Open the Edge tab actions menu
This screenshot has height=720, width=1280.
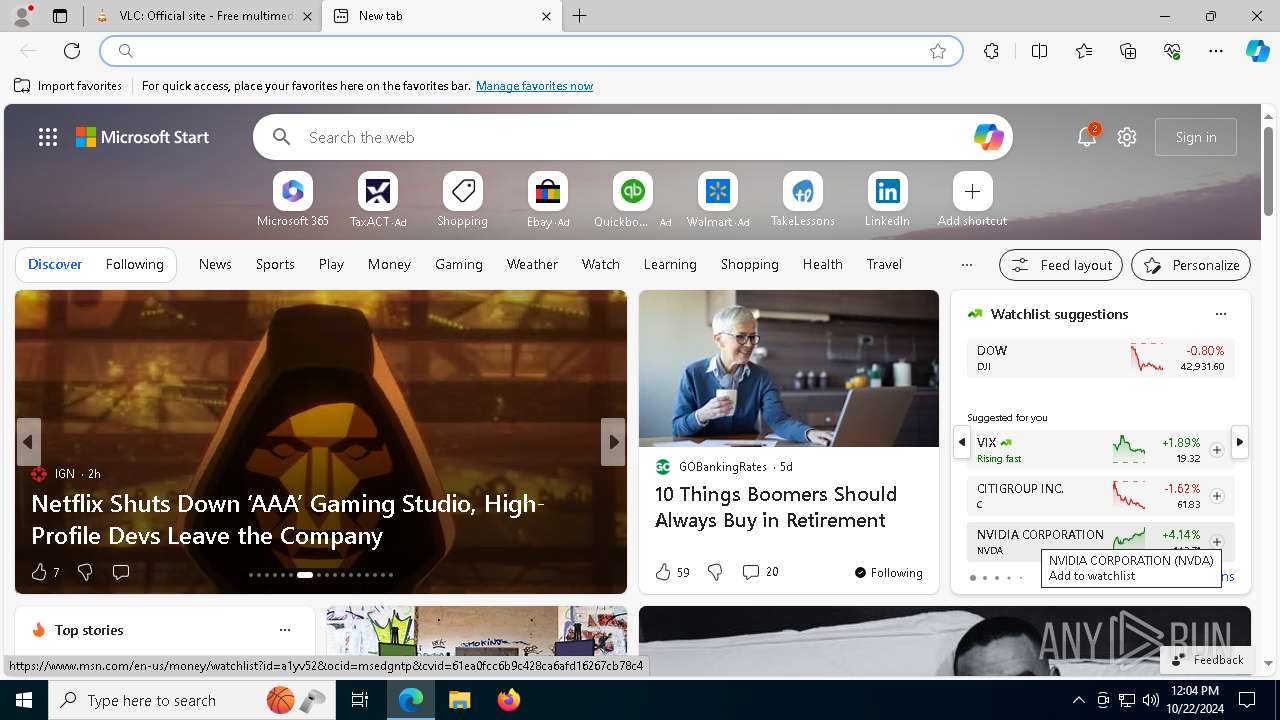60,16
